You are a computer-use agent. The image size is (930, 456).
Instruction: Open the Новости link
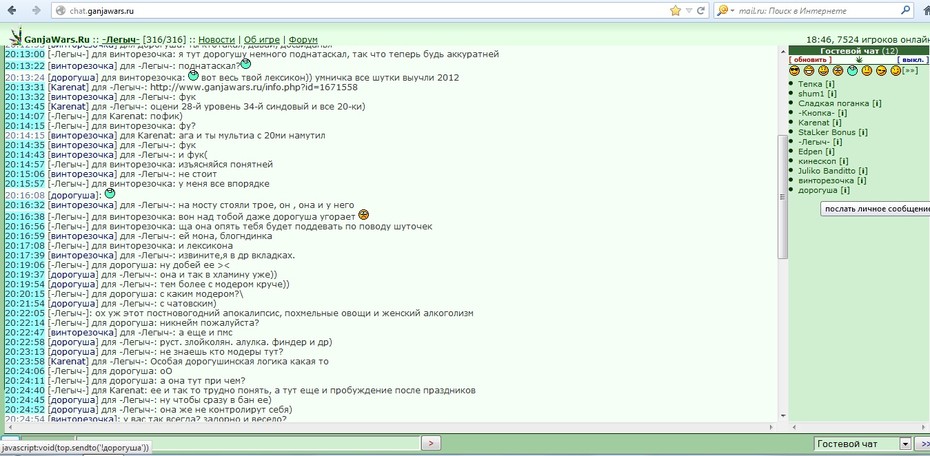215,40
